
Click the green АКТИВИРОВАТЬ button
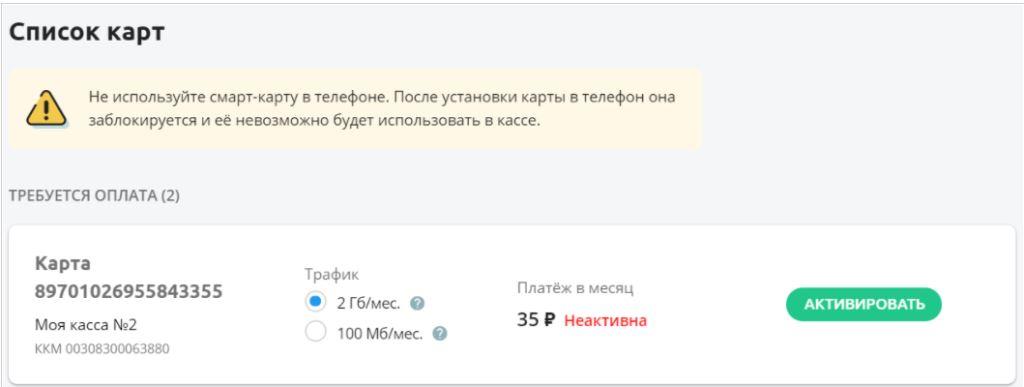pyautogui.click(x=863, y=304)
